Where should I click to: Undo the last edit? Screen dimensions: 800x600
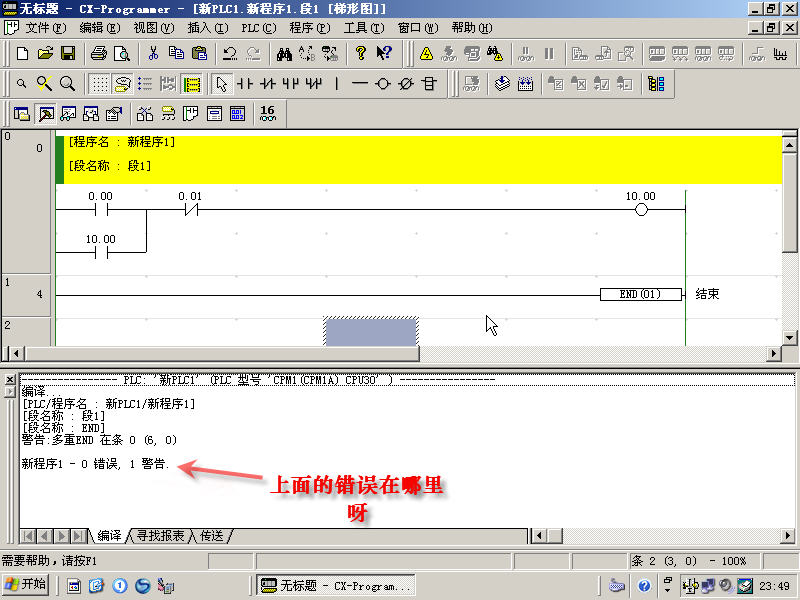click(230, 54)
